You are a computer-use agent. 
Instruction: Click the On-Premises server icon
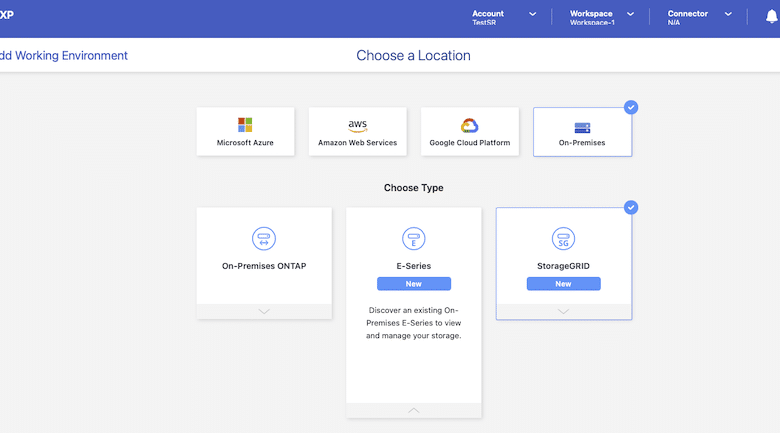tap(582, 128)
